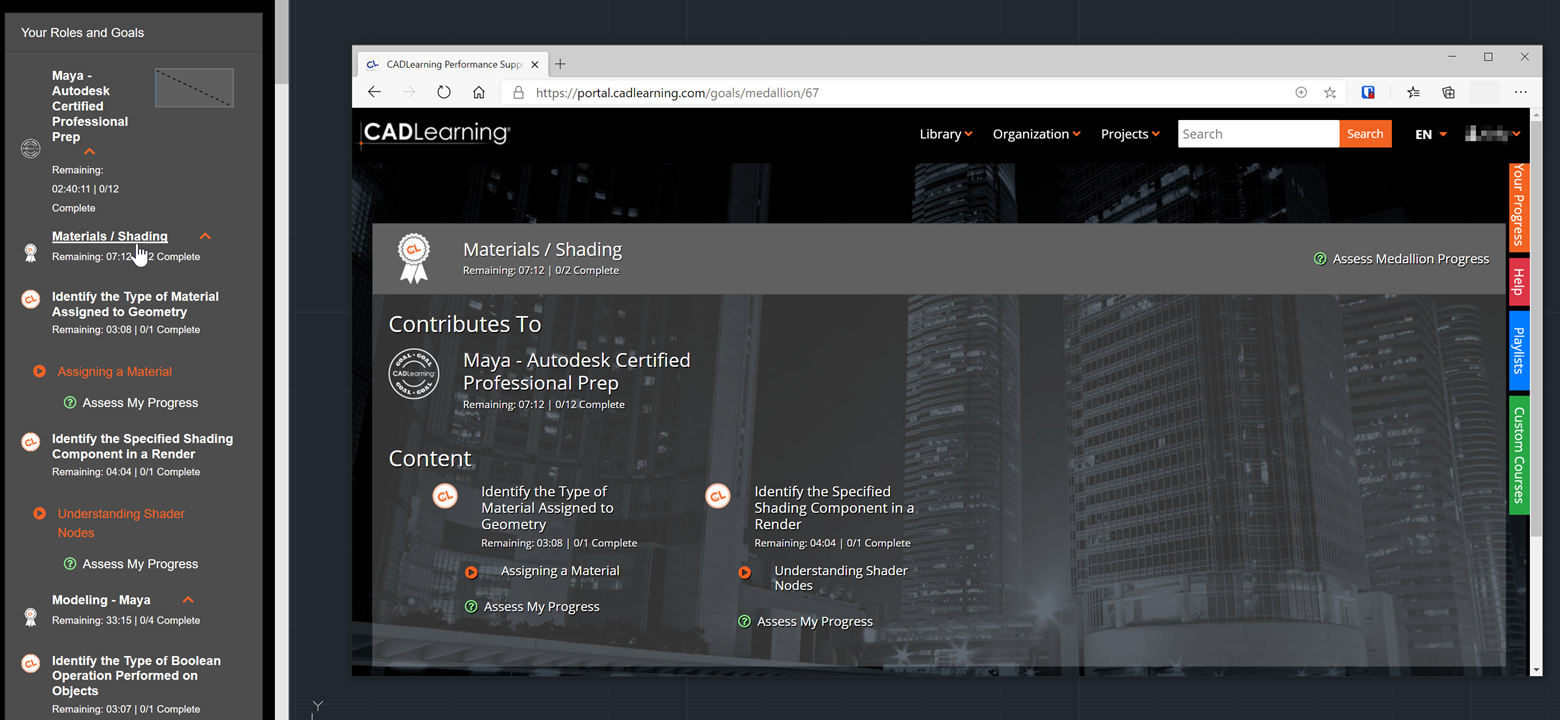Collapse the Materials / Shading section in sidebar
Screen dimensions: 1560x720
(205, 236)
